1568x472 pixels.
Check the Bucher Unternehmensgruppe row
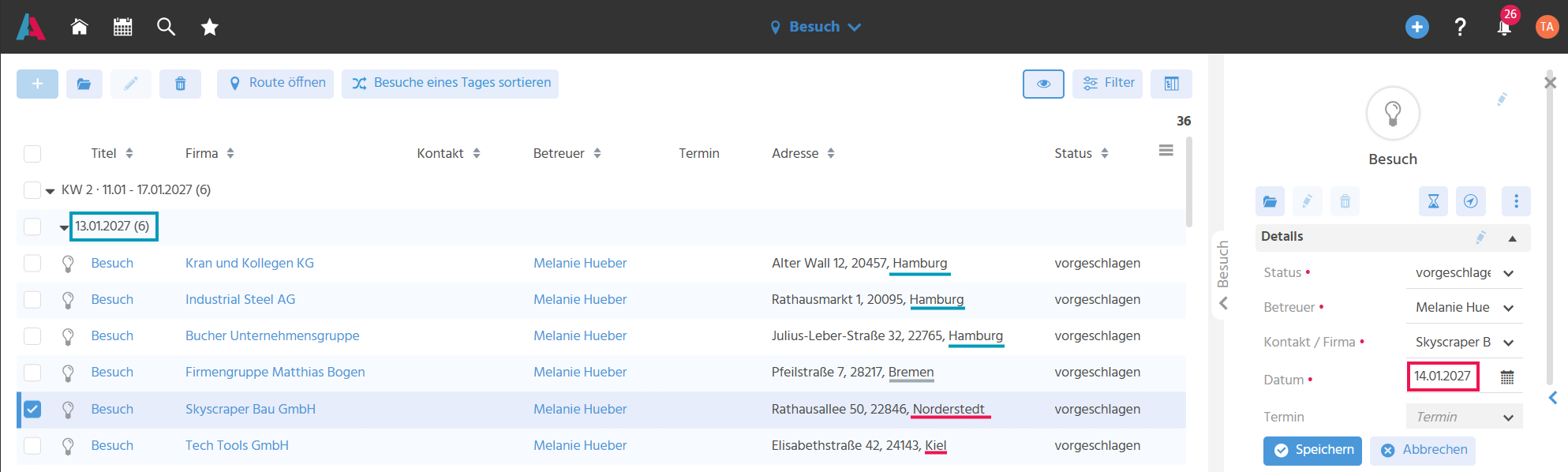coord(32,335)
